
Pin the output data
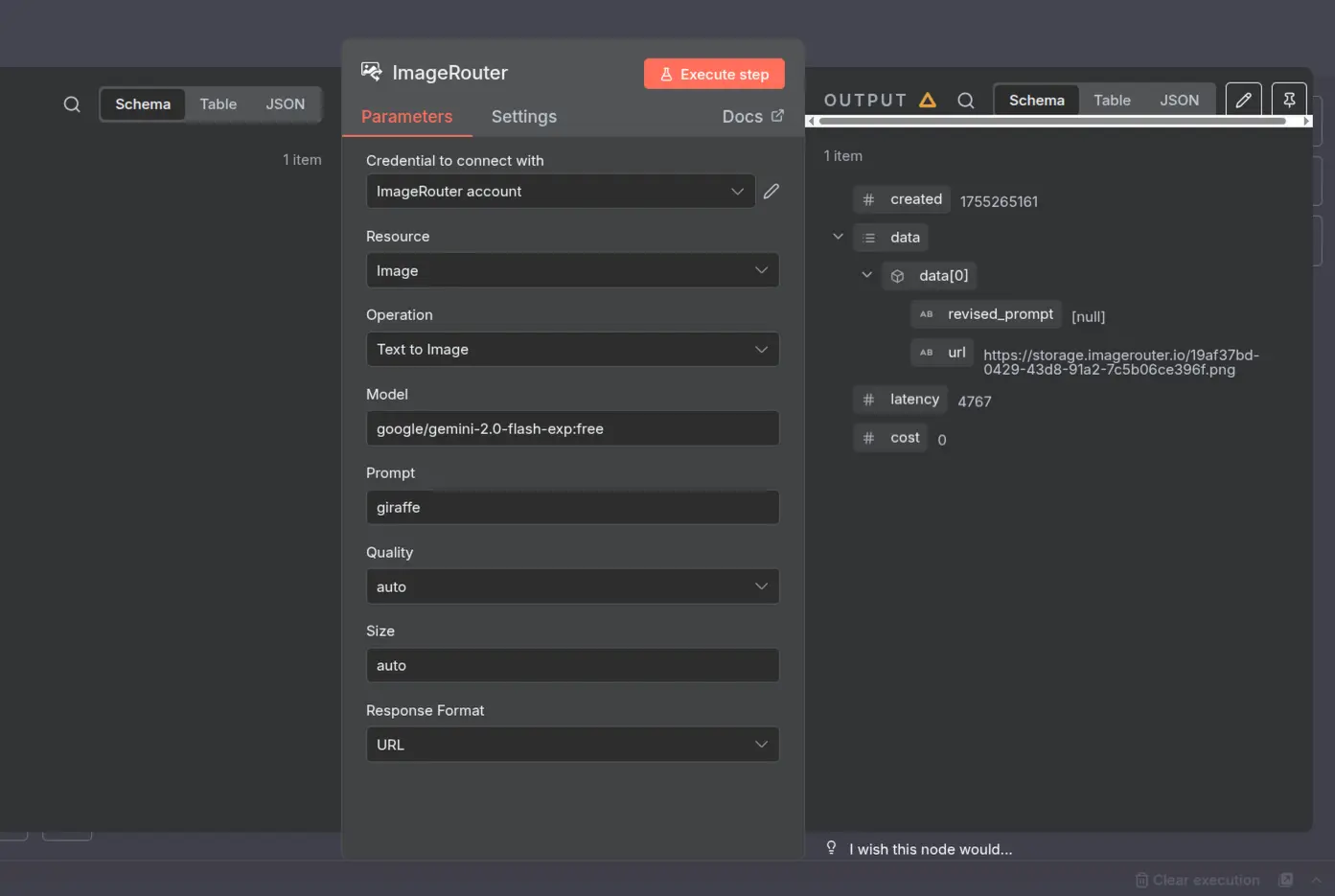click(1289, 100)
